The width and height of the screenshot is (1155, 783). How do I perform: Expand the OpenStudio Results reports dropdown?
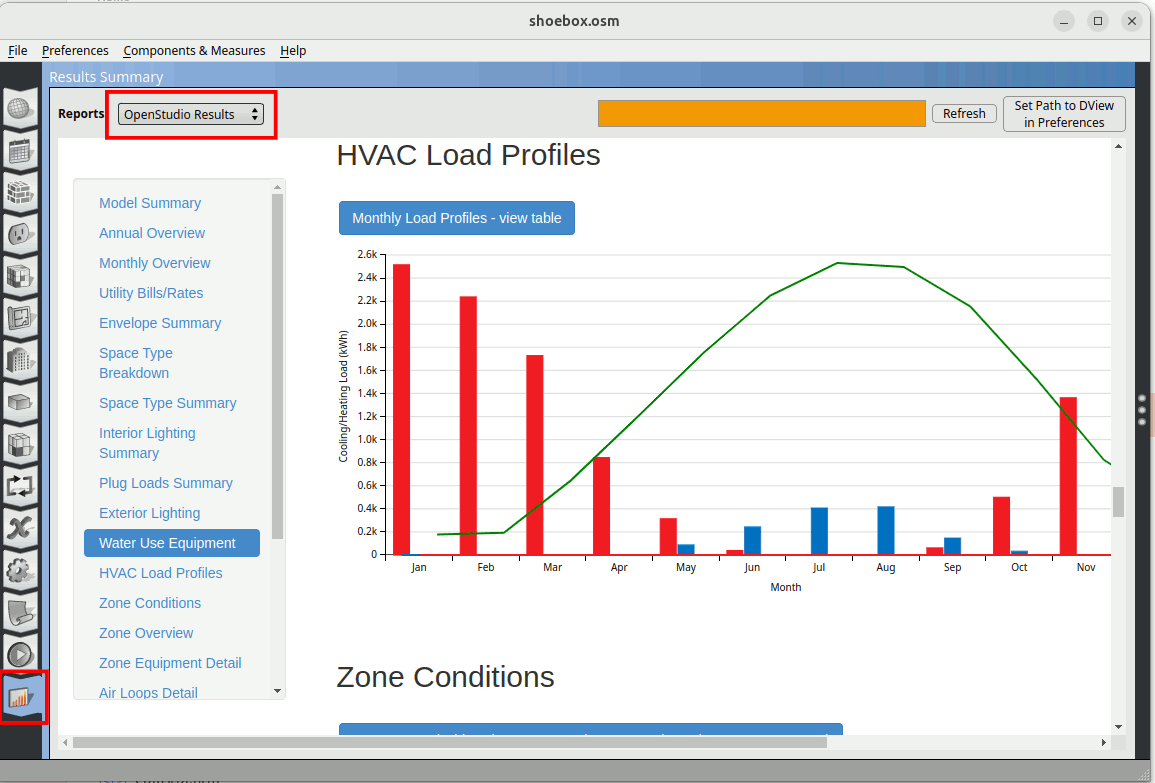pos(191,114)
